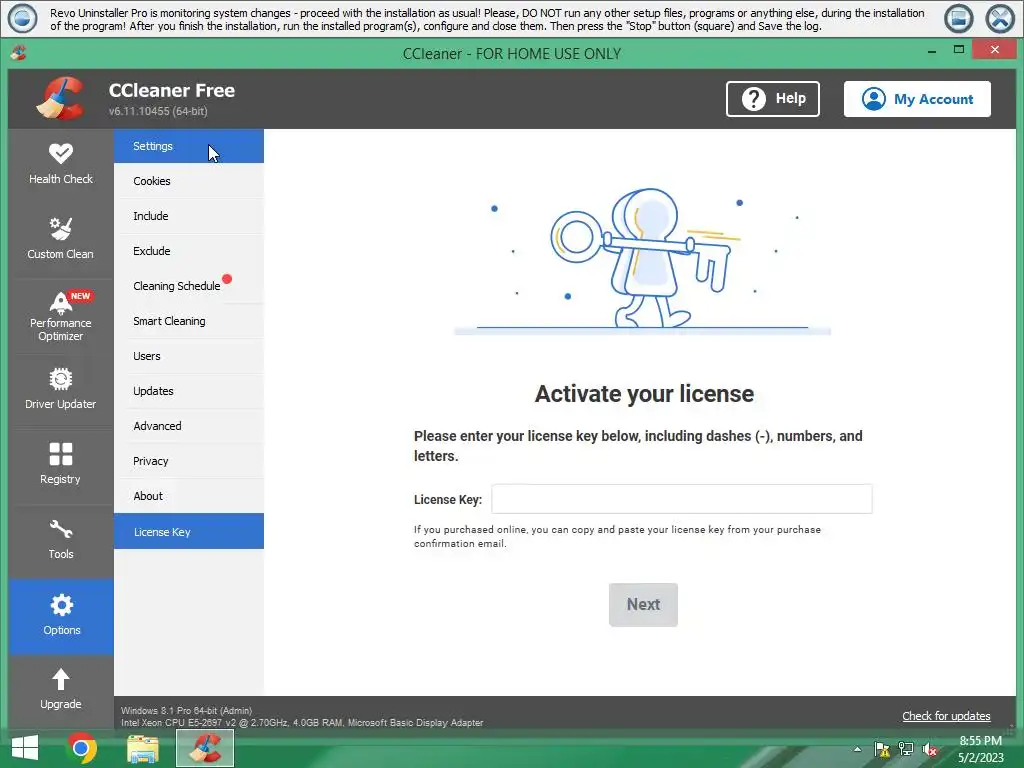Click the Next button
This screenshot has width=1024, height=768.
pos(643,605)
